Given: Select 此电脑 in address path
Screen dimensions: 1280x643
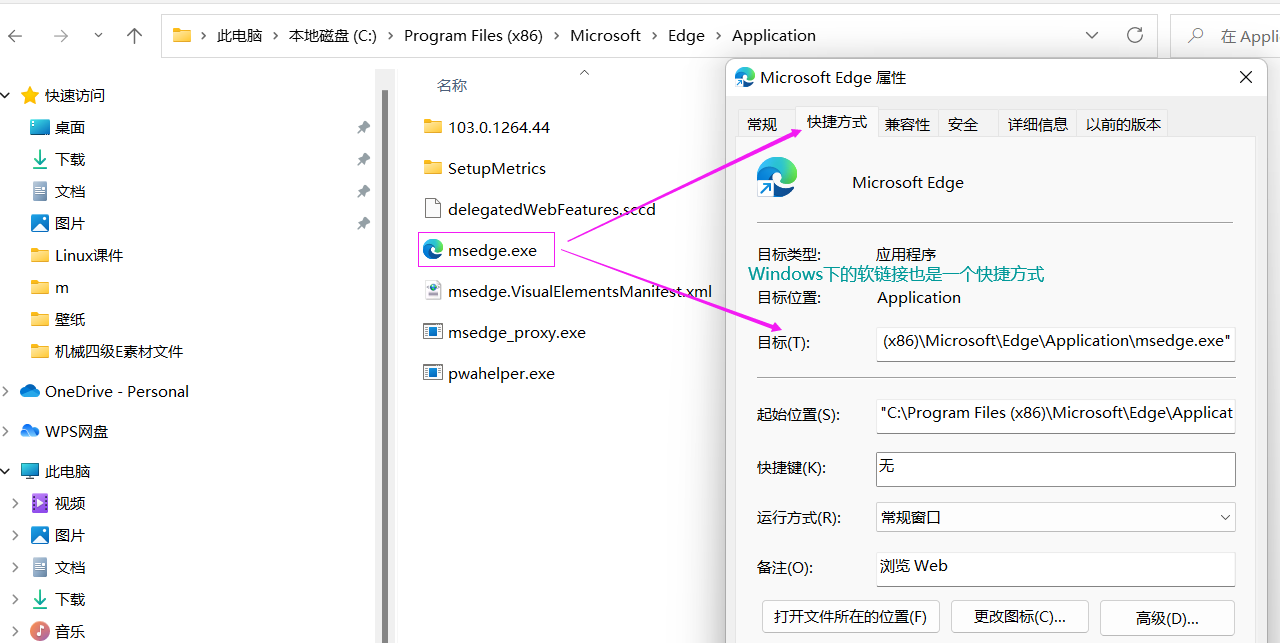Looking at the screenshot, I should [x=239, y=36].
